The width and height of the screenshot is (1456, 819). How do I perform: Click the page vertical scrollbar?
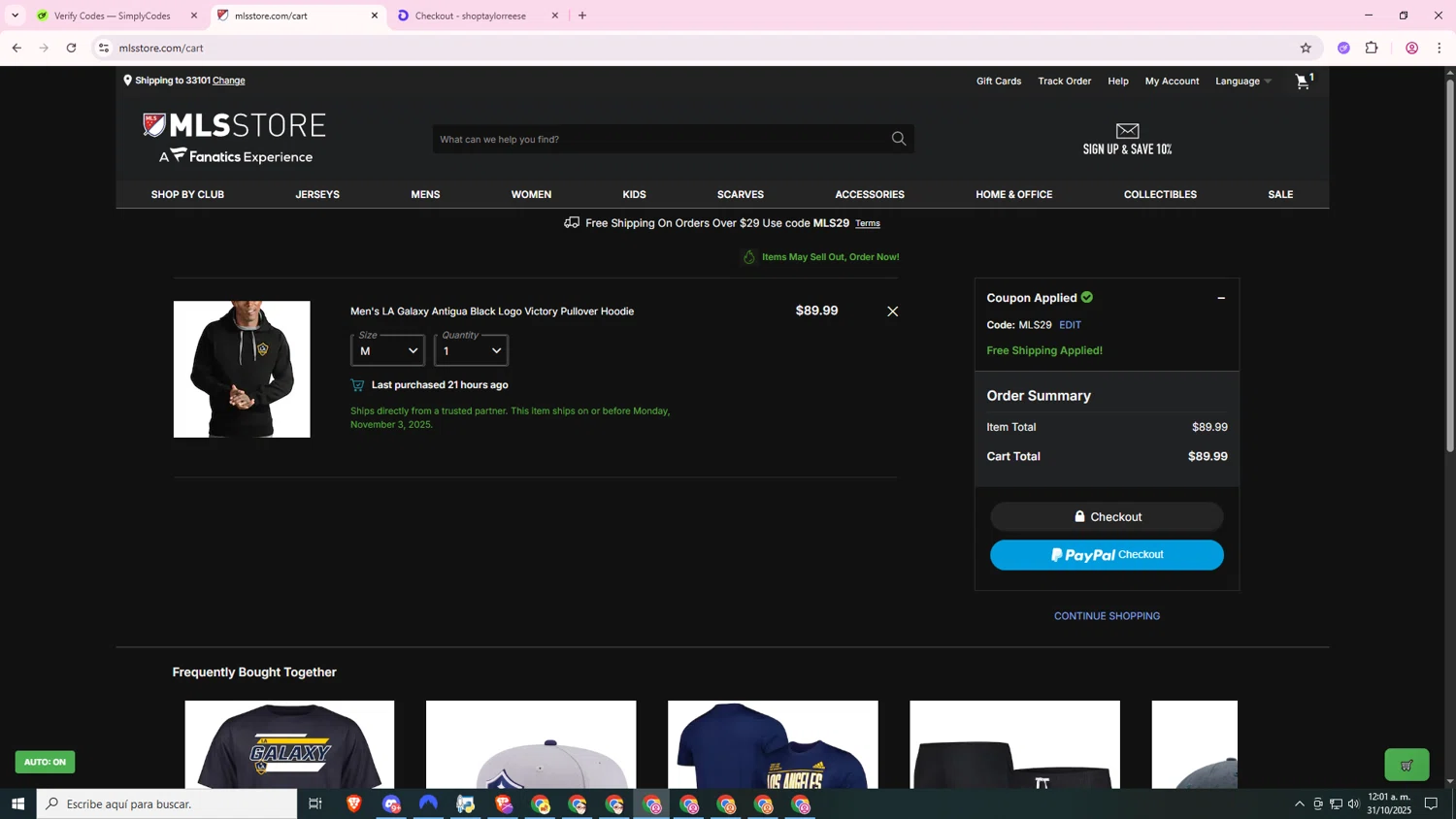(1450, 267)
